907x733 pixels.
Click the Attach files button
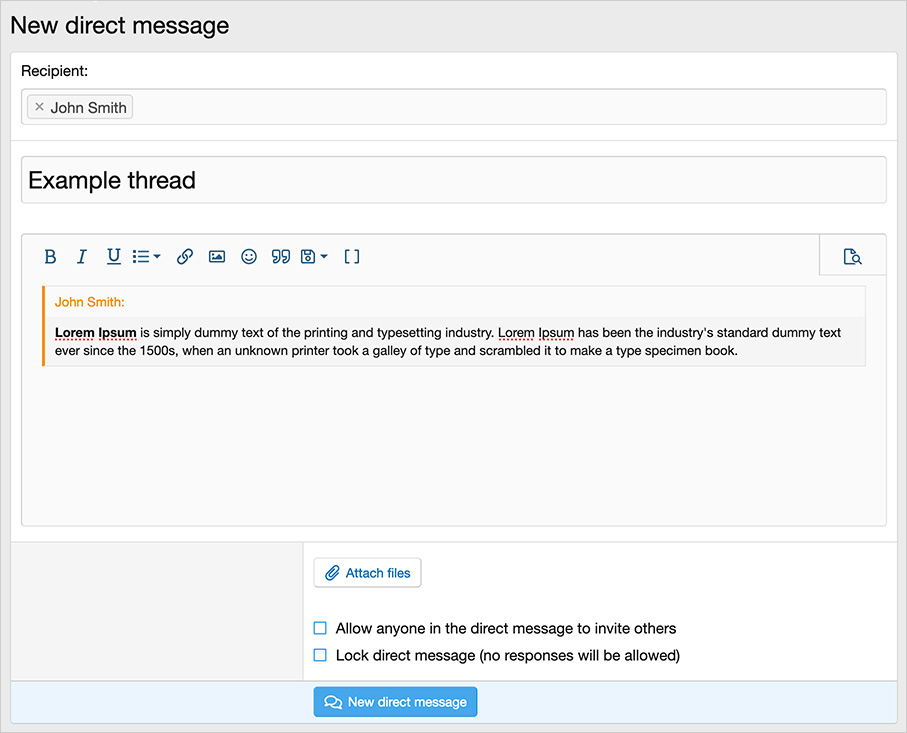[x=368, y=573]
